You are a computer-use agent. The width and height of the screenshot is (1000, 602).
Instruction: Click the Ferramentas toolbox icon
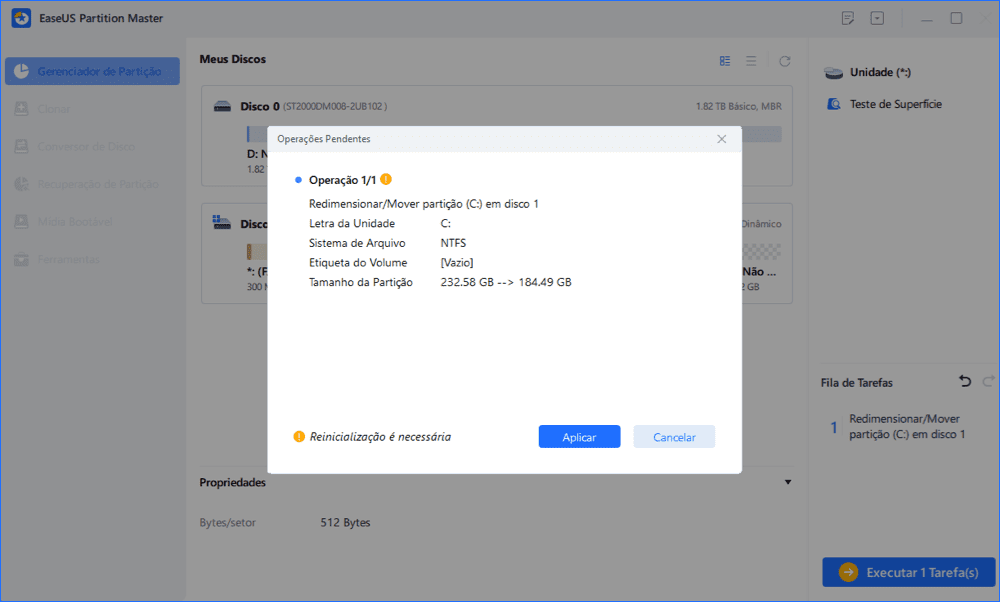pyautogui.click(x=22, y=260)
